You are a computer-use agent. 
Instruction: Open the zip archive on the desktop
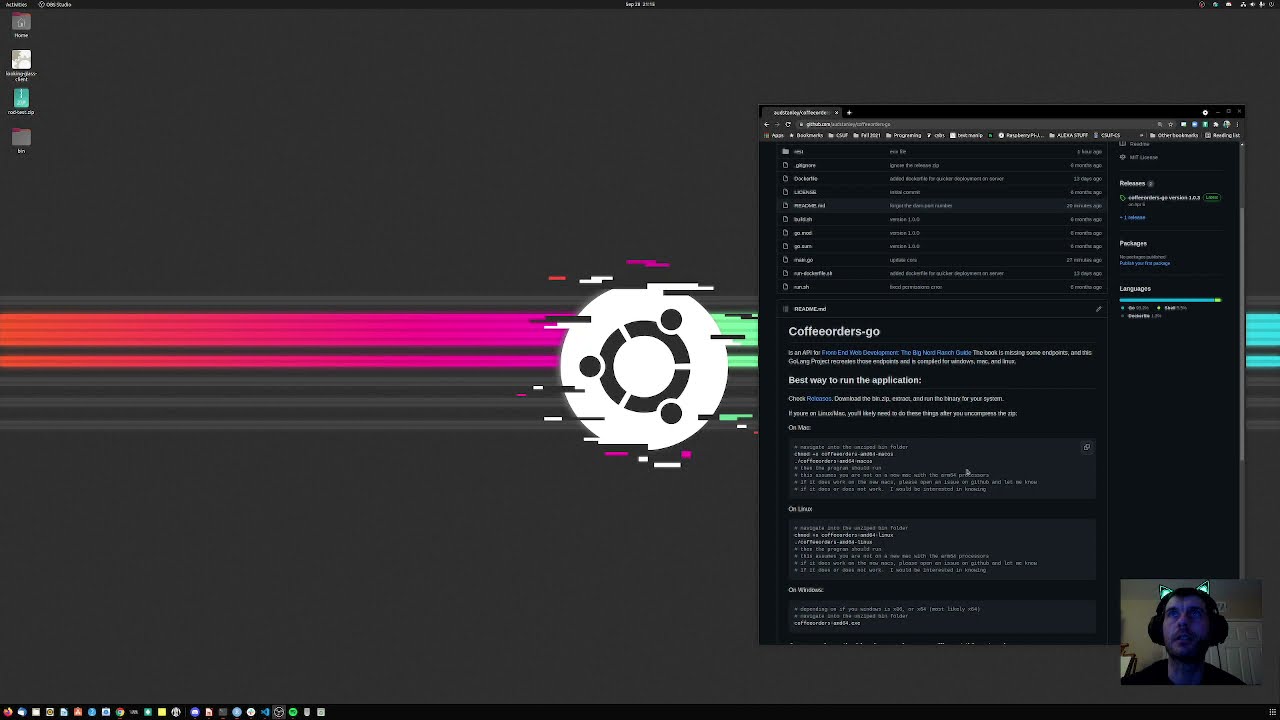pyautogui.click(x=21, y=102)
